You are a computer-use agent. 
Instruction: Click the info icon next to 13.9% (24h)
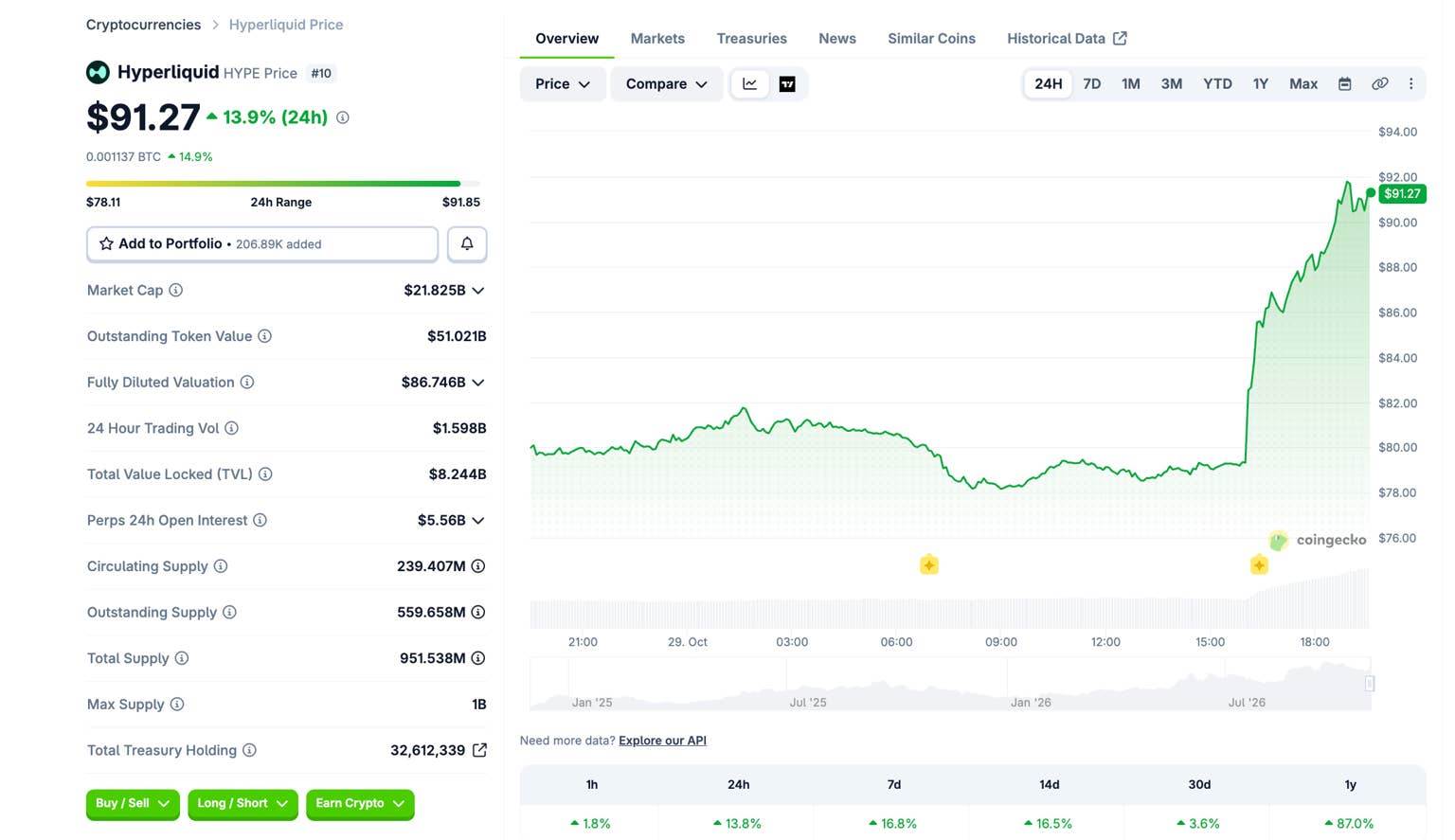click(343, 117)
